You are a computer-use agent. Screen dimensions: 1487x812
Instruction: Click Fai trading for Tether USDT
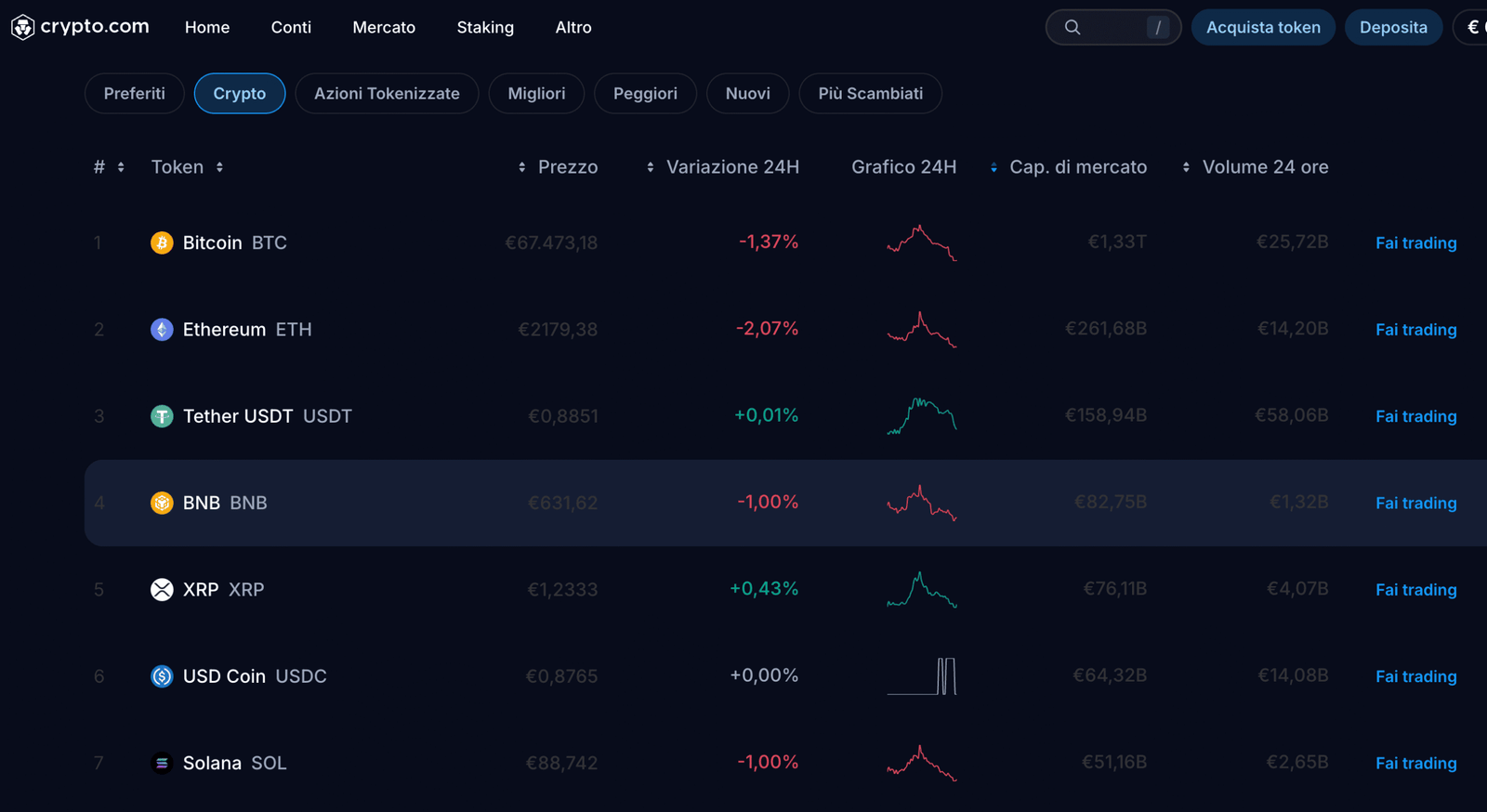[1416, 416]
